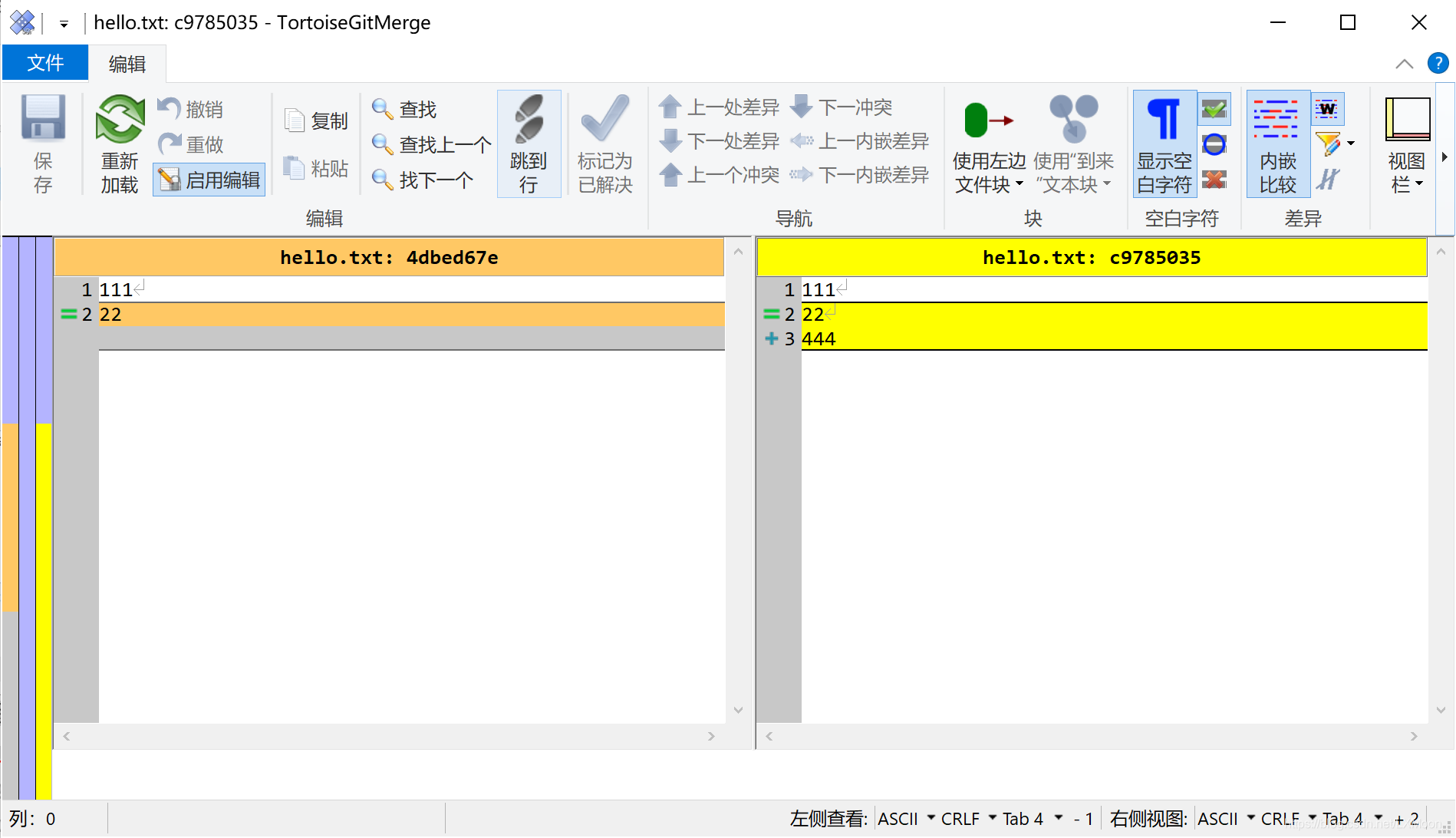Paste with the 粘贴 icon

pyautogui.click(x=295, y=167)
